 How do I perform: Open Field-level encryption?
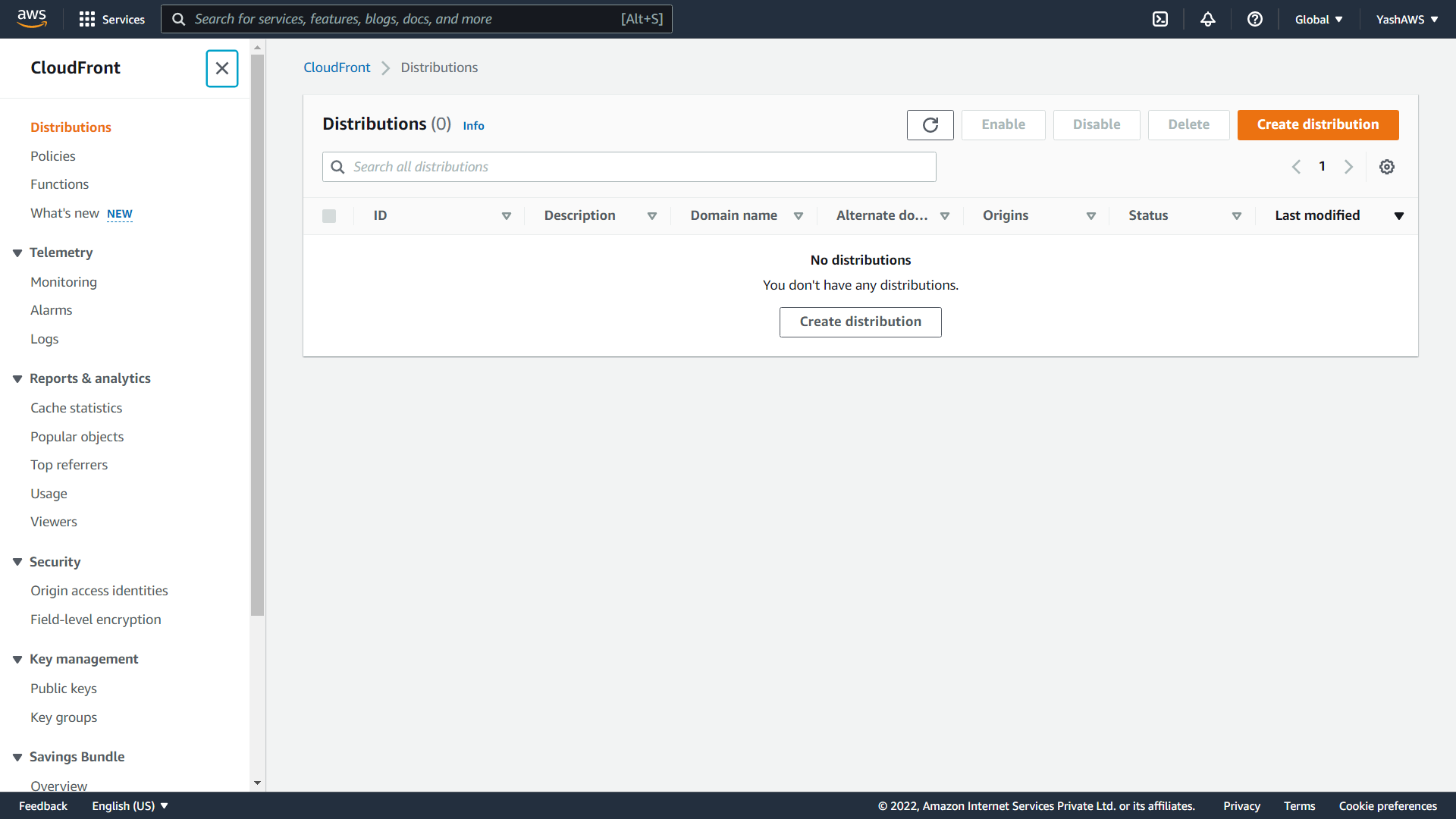tap(96, 620)
